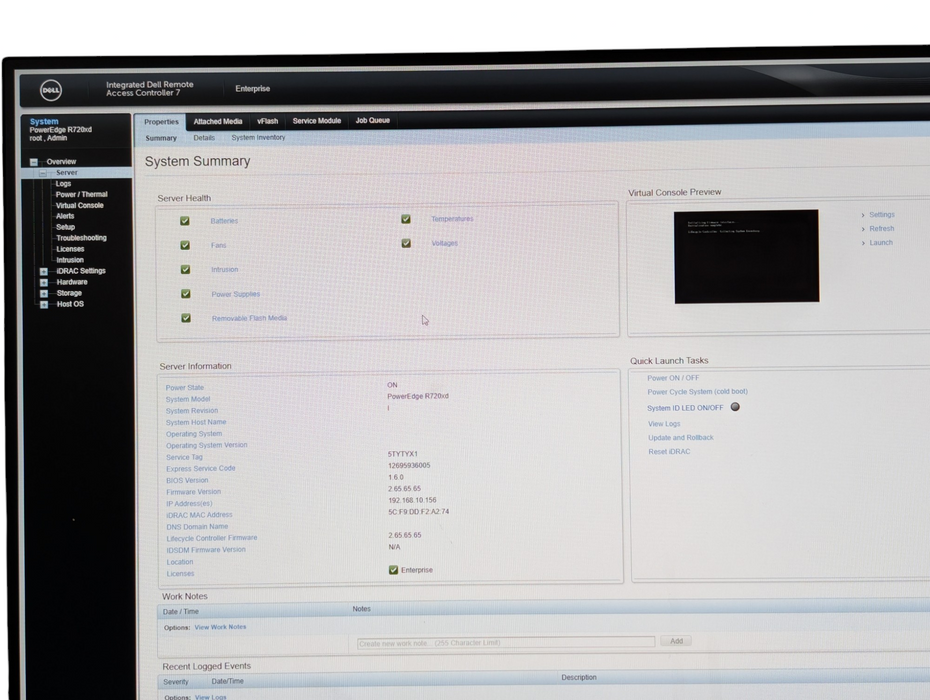
Task: Click the Intrusion health status checkmark icon
Action: 185,270
